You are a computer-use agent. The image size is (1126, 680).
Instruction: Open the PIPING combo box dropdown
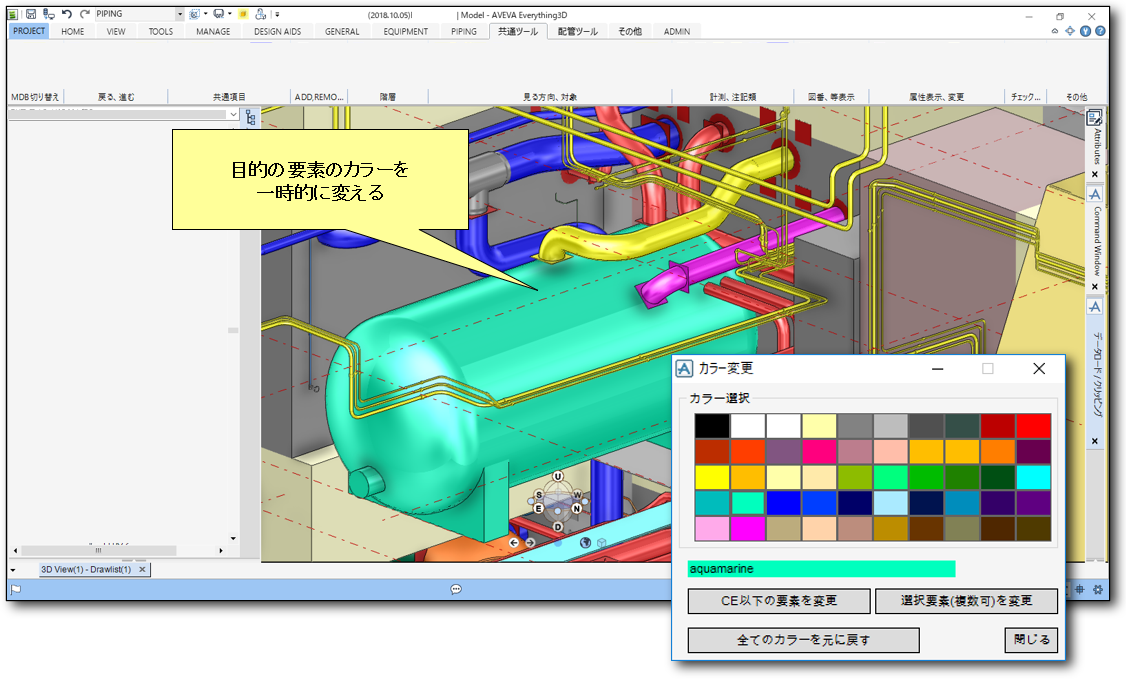(178, 13)
